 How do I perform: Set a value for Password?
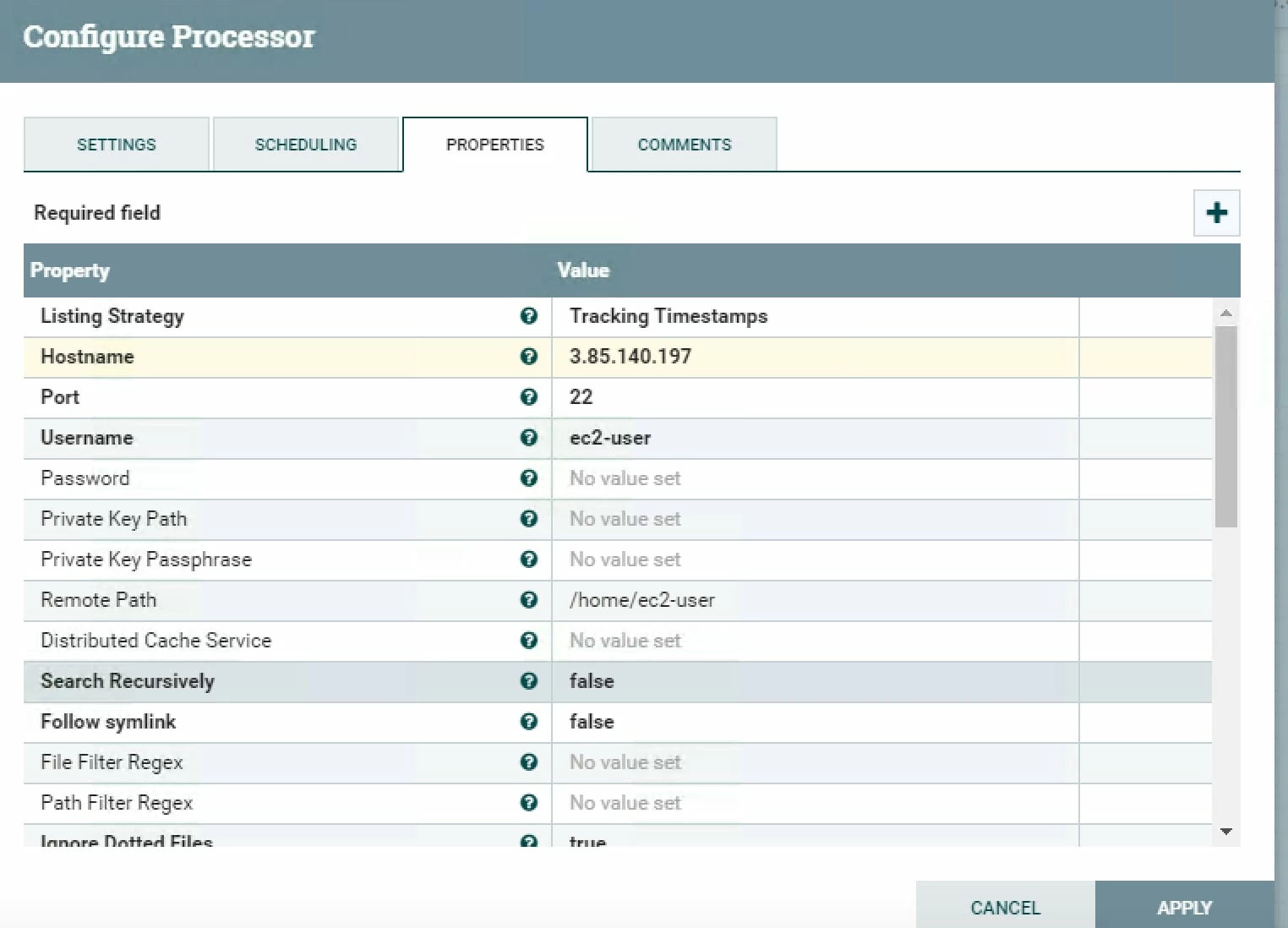tap(816, 478)
